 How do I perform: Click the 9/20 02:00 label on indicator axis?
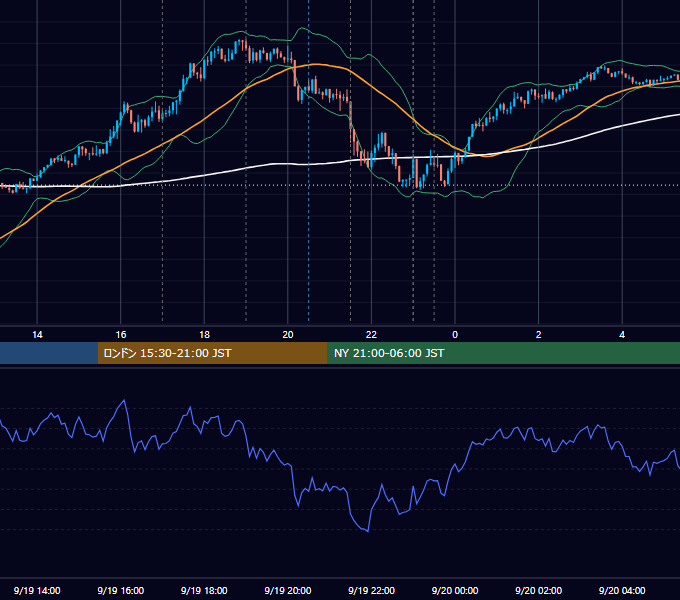[539, 590]
